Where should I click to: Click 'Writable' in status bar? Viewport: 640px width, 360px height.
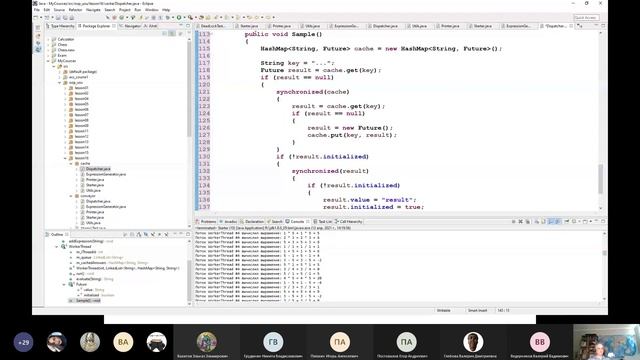click(x=443, y=310)
